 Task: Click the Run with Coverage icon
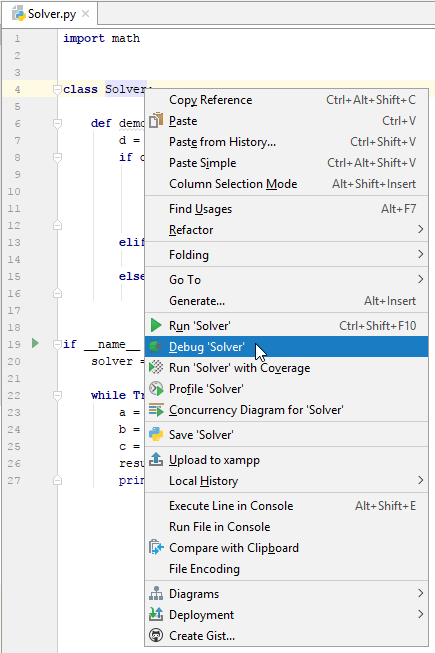click(156, 367)
